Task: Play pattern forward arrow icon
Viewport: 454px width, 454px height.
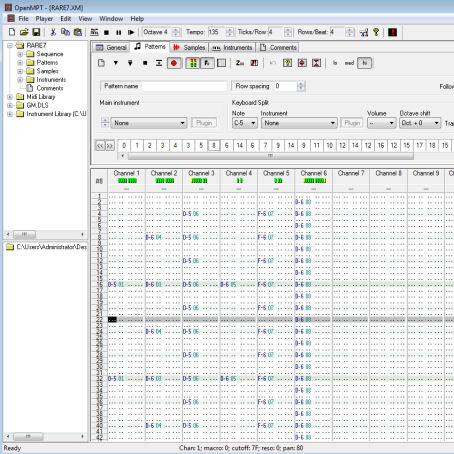Action: click(x=131, y=32)
